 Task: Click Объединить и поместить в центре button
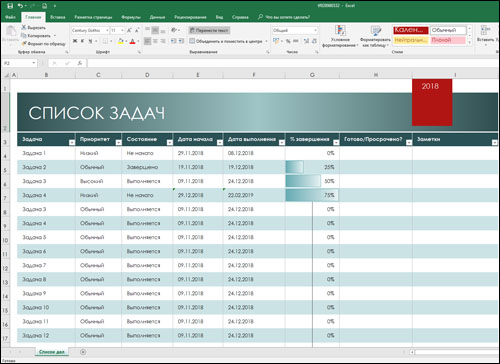226,41
